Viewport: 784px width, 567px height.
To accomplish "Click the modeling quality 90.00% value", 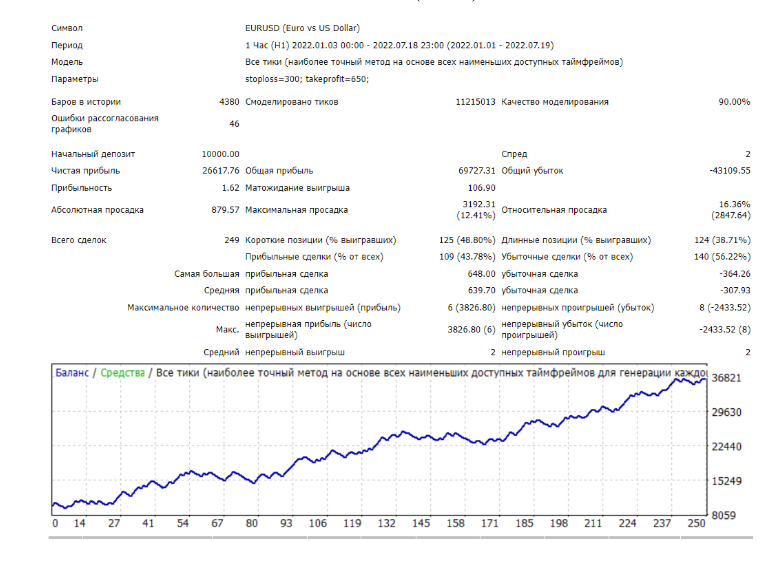I will 734,102.
